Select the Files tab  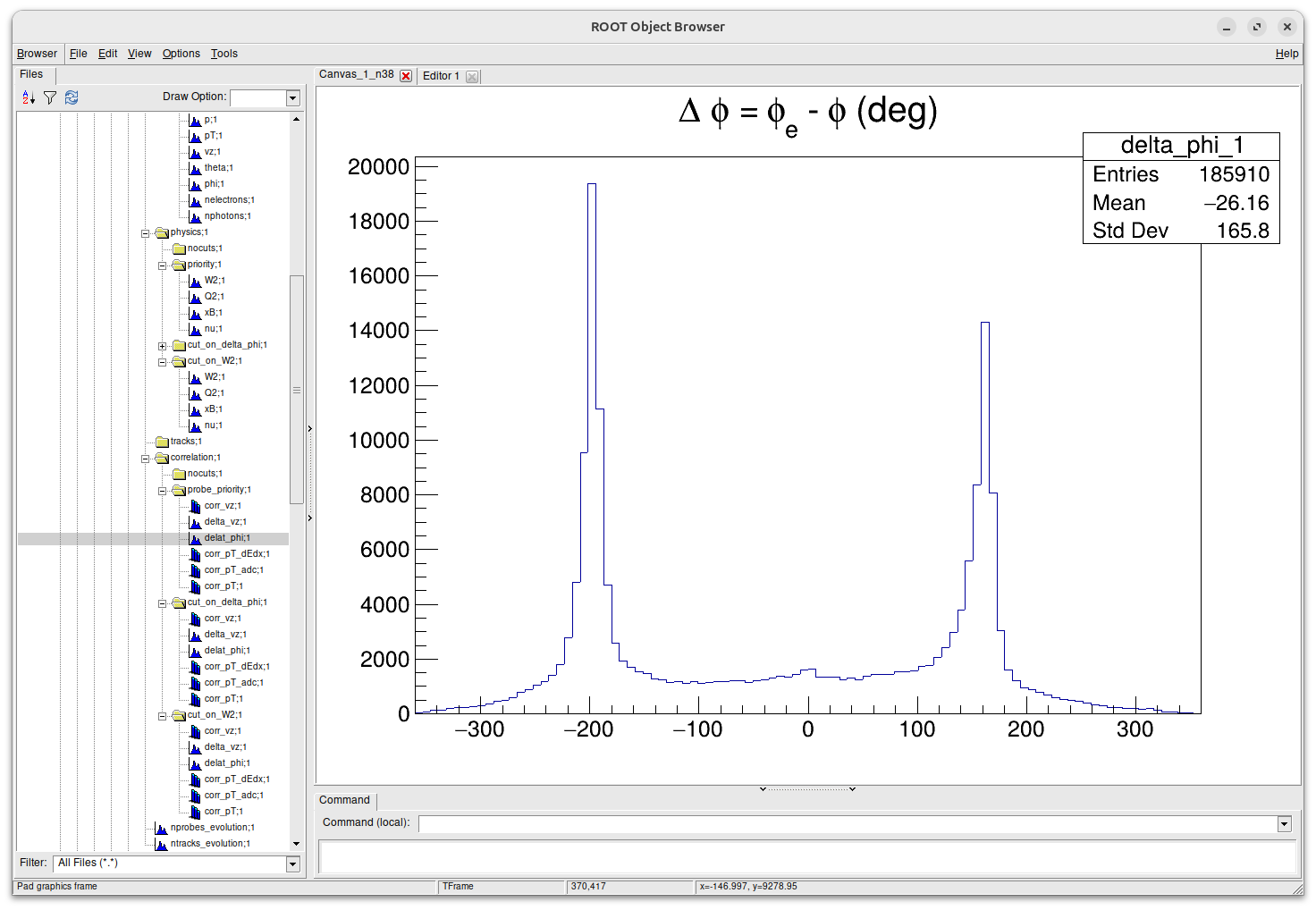pyautogui.click(x=31, y=74)
